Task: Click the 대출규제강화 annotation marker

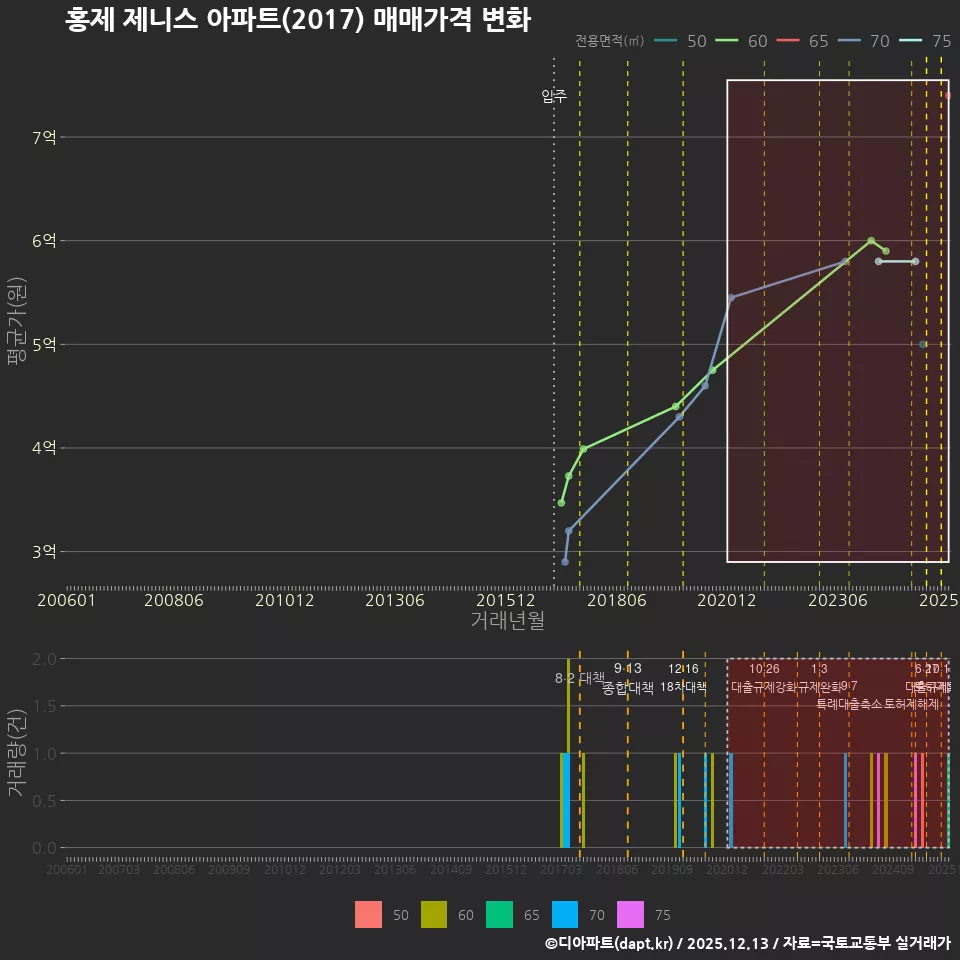Action: click(766, 686)
